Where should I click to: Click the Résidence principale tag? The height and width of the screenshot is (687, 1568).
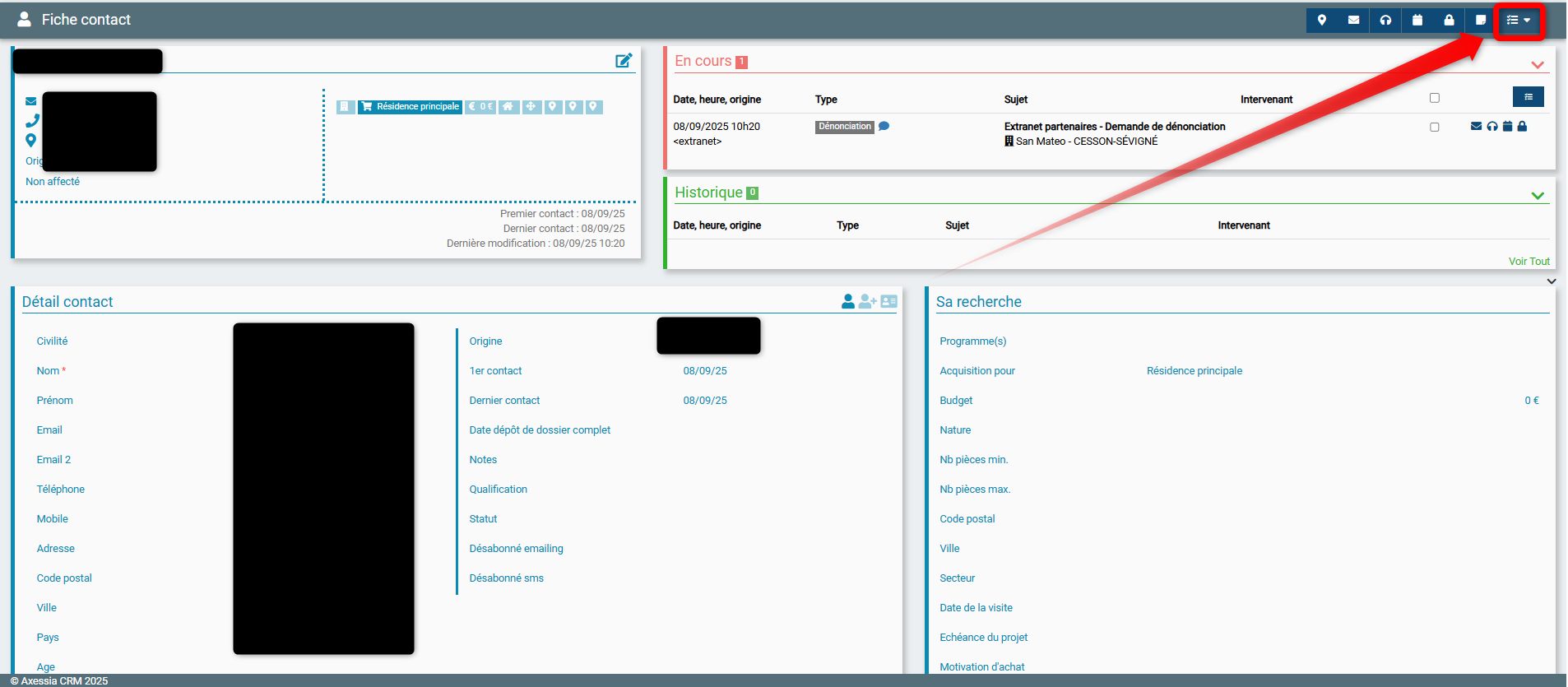point(410,107)
